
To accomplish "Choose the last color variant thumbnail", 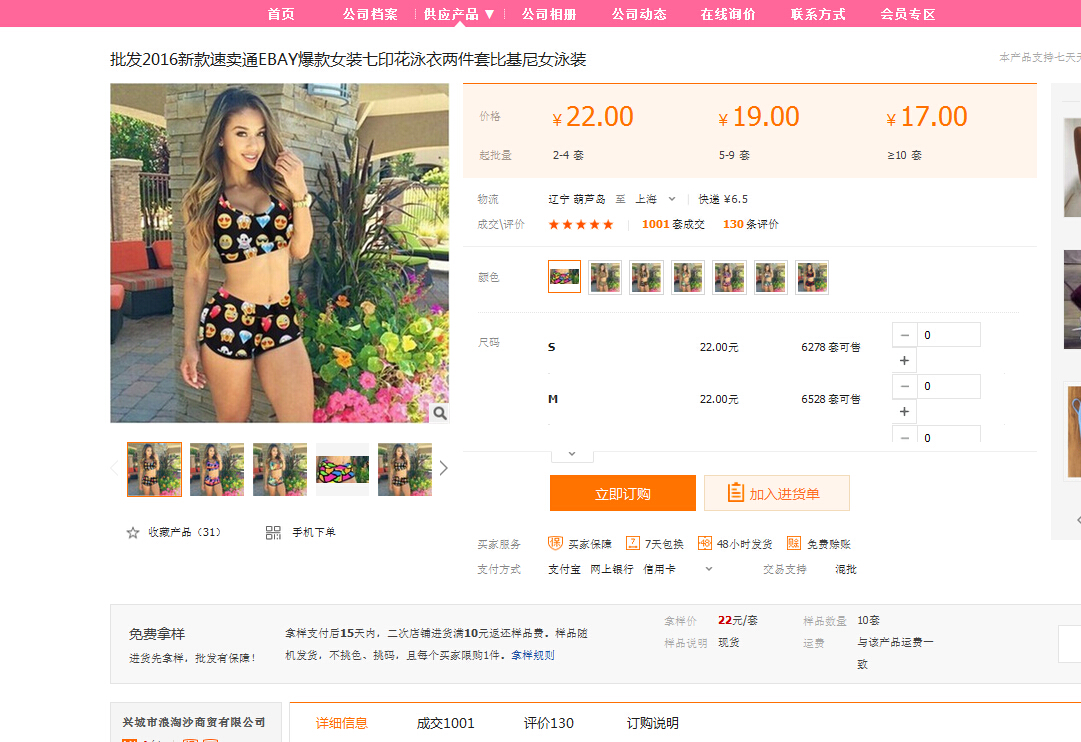I will click(812, 277).
